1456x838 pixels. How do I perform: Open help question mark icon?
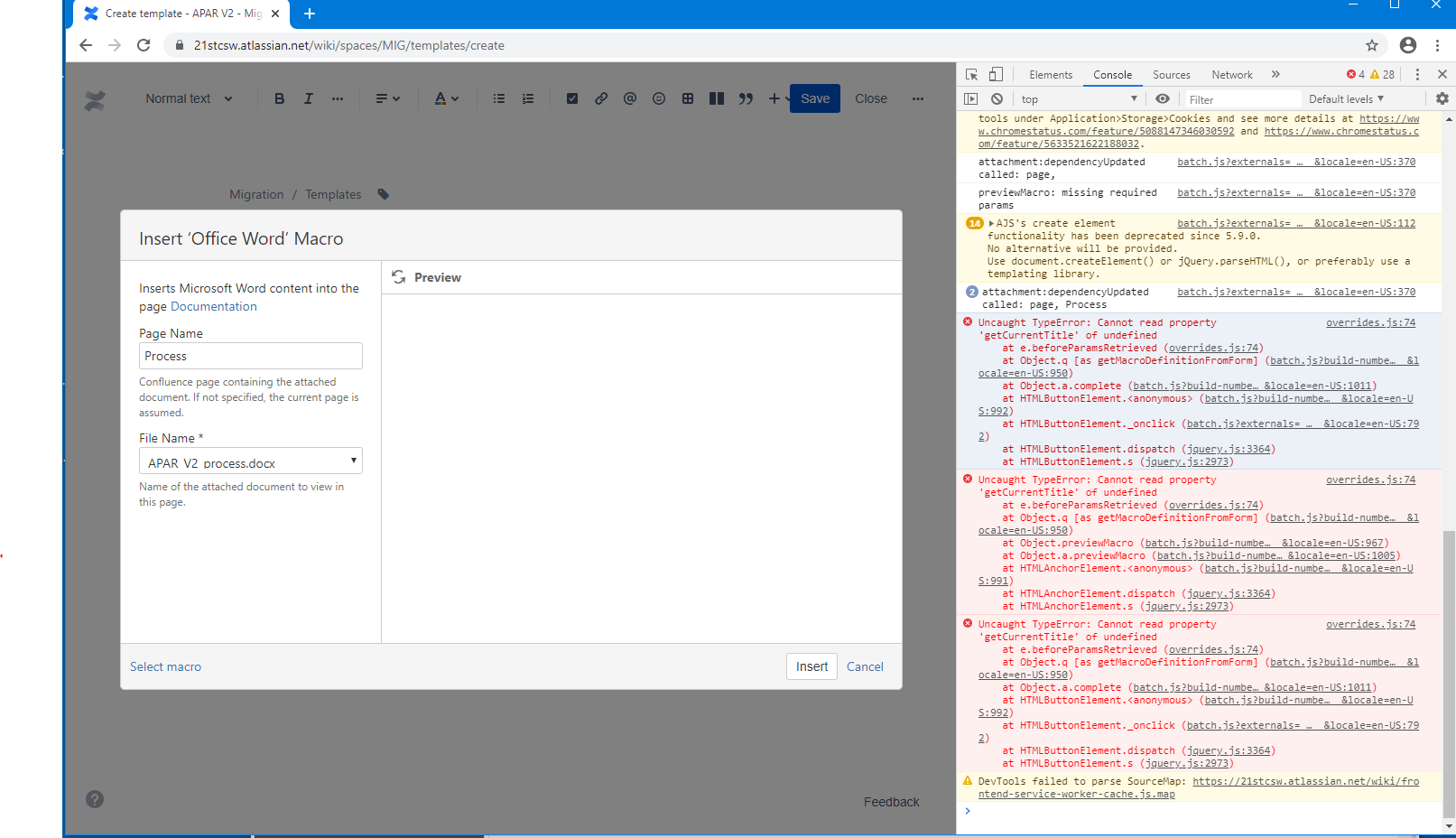click(x=95, y=799)
